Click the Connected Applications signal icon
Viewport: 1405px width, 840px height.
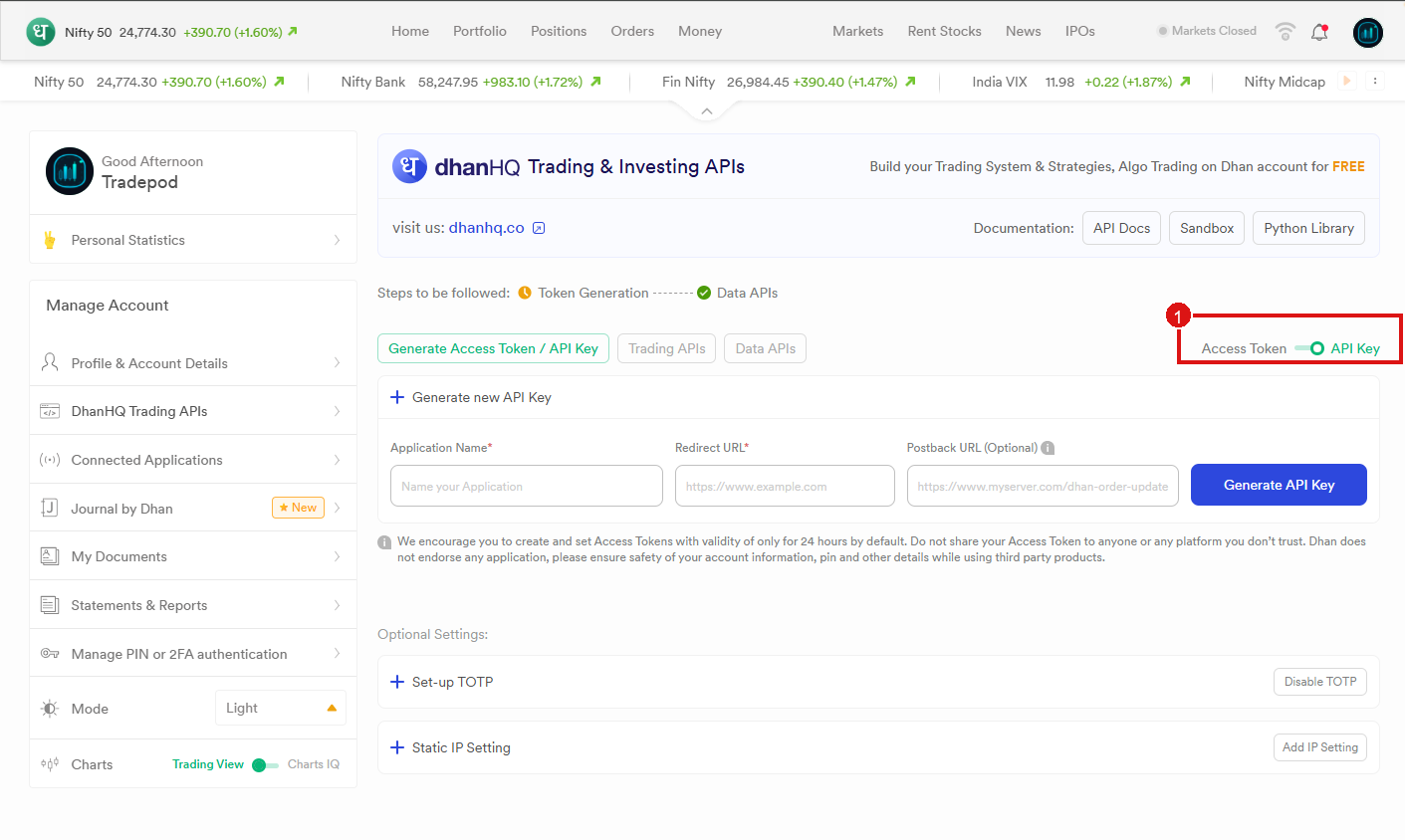(x=50, y=460)
